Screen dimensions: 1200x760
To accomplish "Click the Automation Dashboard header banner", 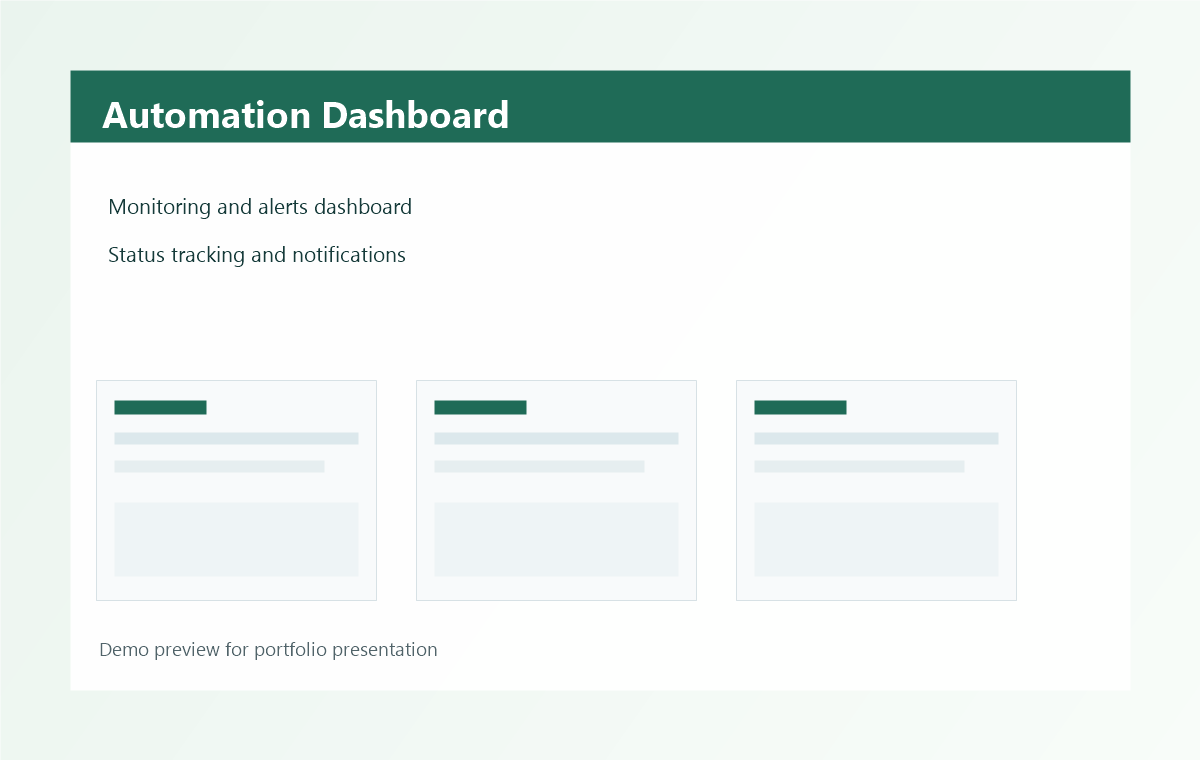I will click(x=600, y=106).
